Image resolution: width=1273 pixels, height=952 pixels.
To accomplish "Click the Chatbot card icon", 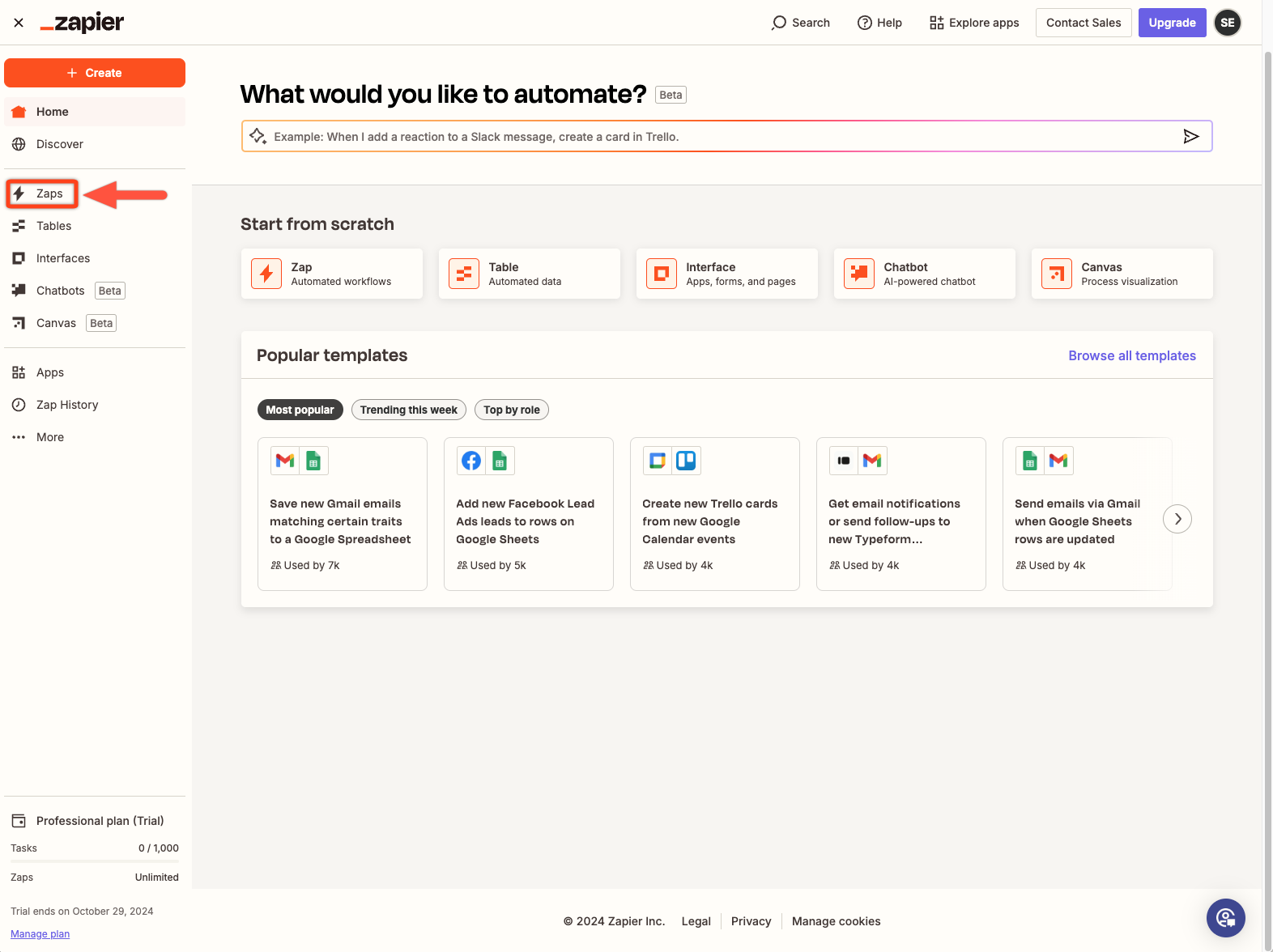I will [x=859, y=274].
